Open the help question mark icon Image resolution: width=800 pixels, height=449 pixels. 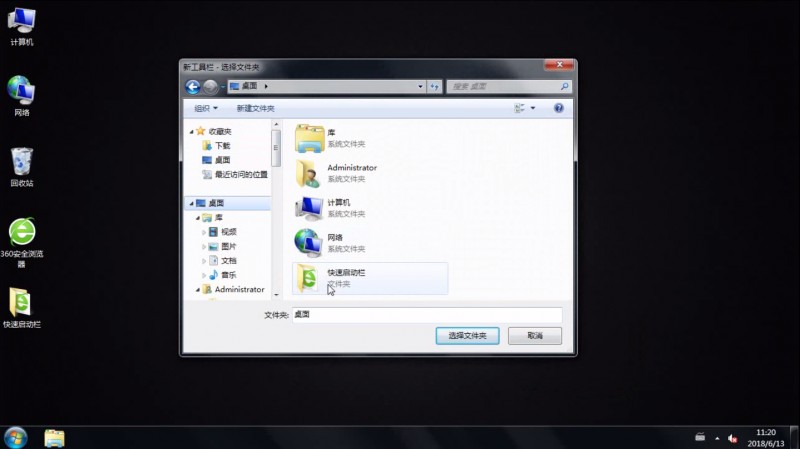click(559, 108)
